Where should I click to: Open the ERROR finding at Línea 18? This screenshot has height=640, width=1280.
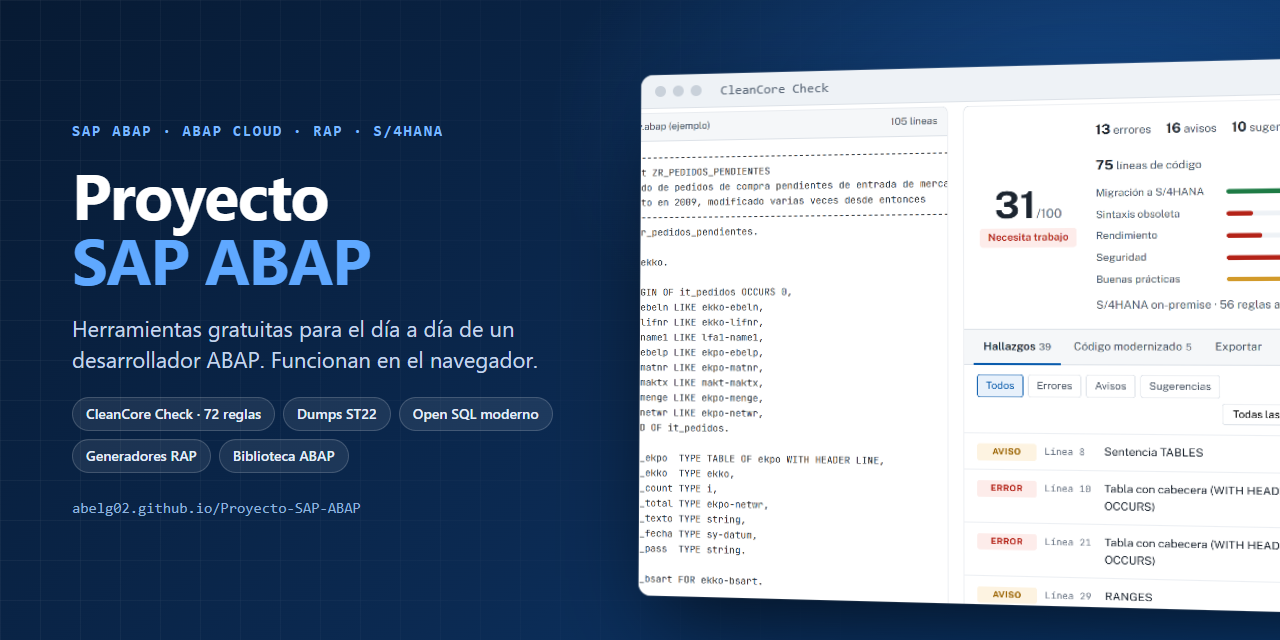[x=1122, y=498]
